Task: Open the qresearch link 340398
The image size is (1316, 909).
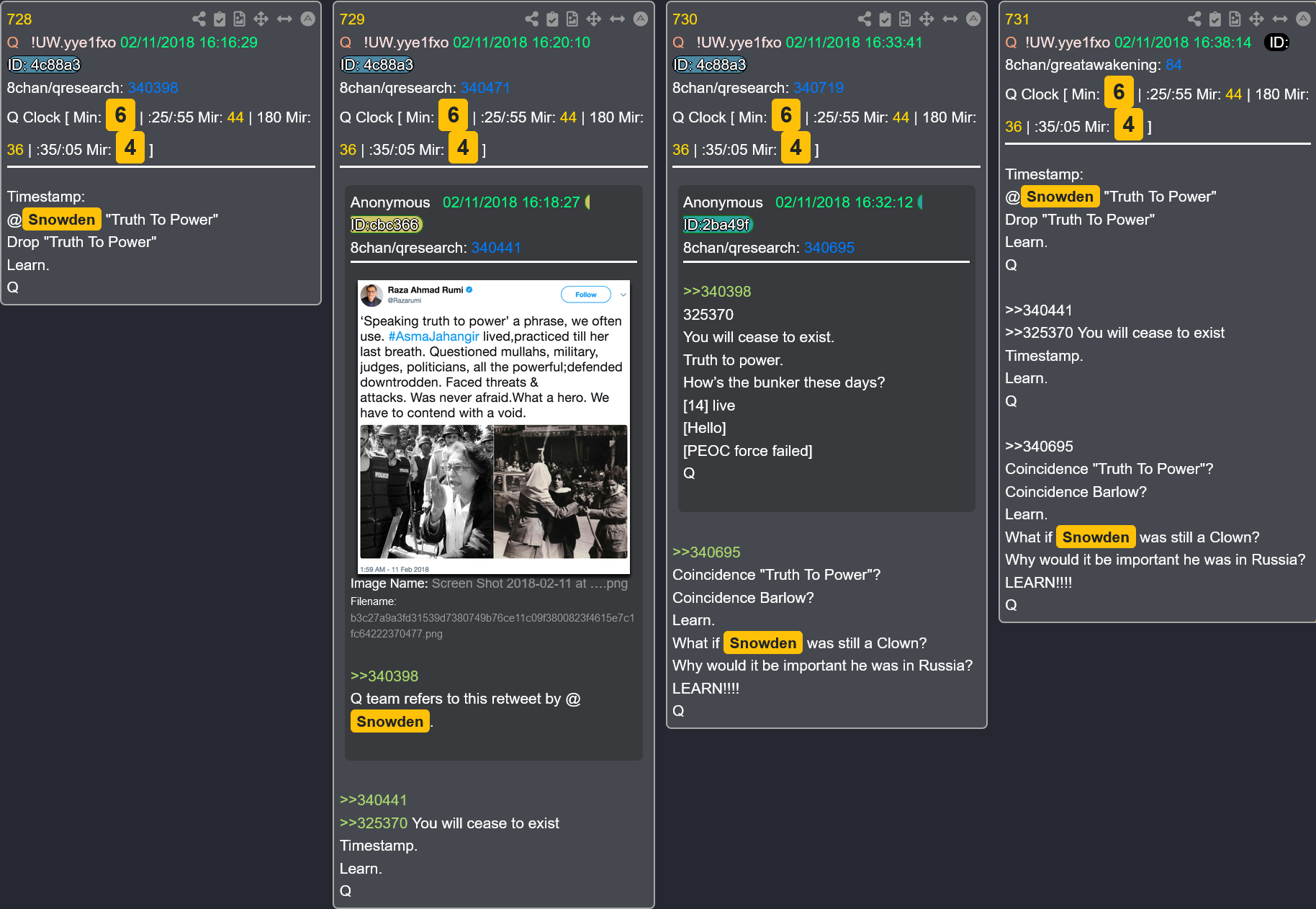Action: tap(153, 88)
